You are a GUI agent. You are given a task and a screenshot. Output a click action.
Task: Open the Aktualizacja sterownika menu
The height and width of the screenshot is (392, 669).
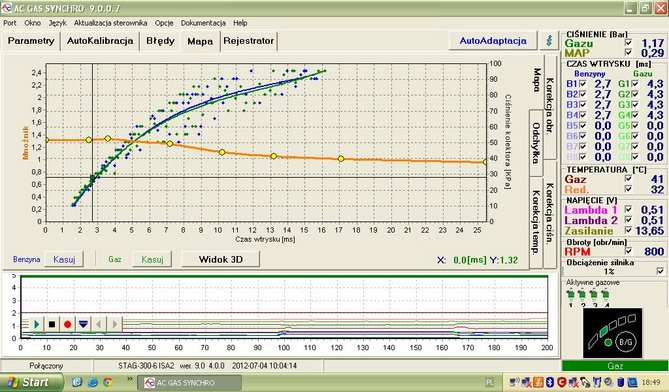coord(111,23)
